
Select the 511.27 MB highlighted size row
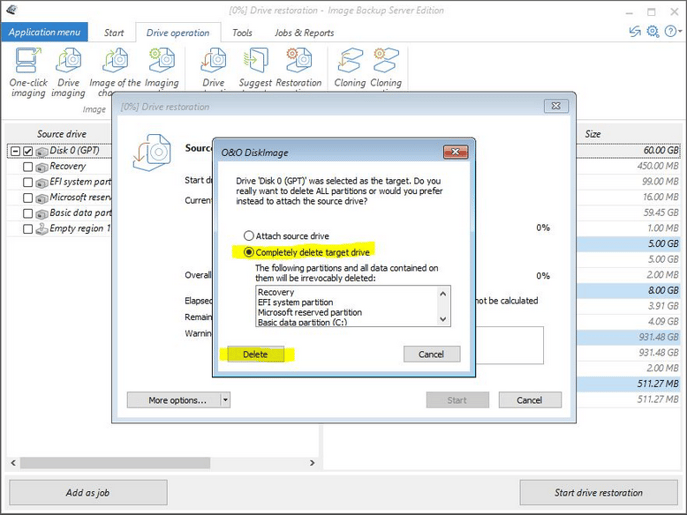629,384
